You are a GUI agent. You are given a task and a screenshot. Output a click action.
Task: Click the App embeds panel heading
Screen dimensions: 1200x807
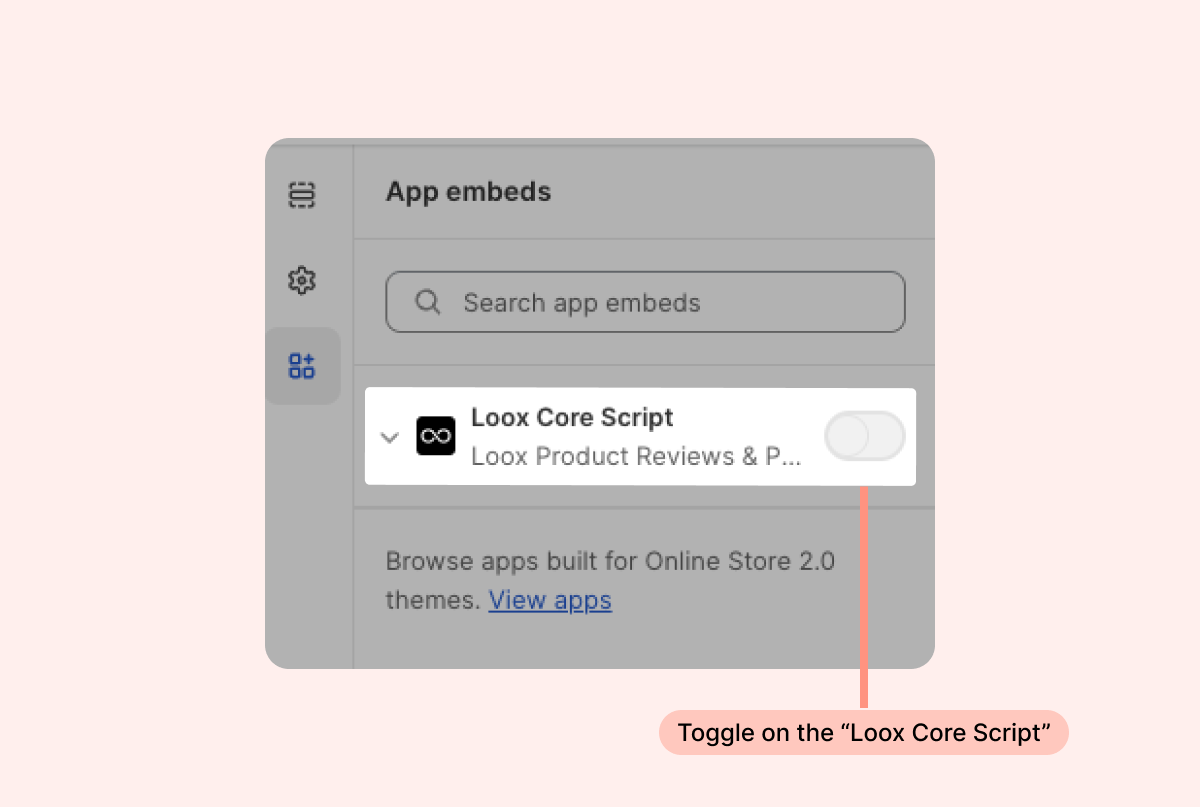(x=468, y=191)
